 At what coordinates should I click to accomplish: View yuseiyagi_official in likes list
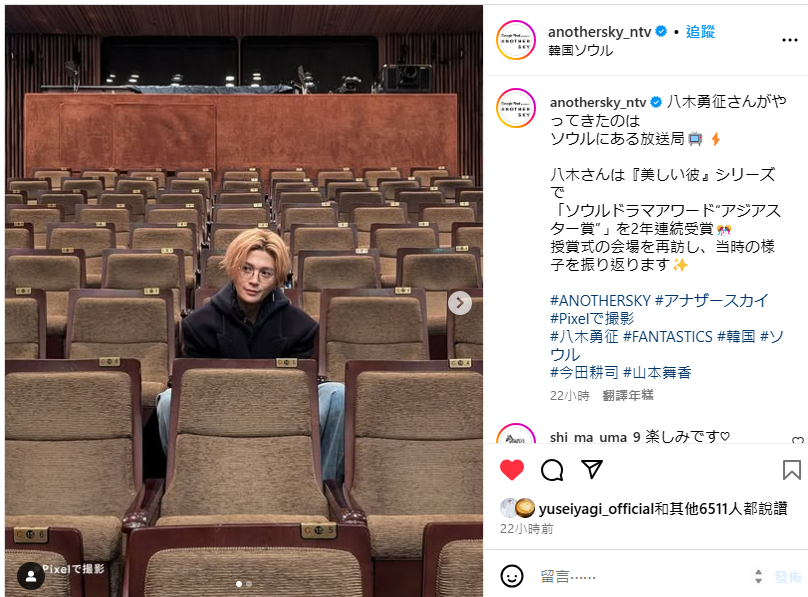tap(596, 509)
